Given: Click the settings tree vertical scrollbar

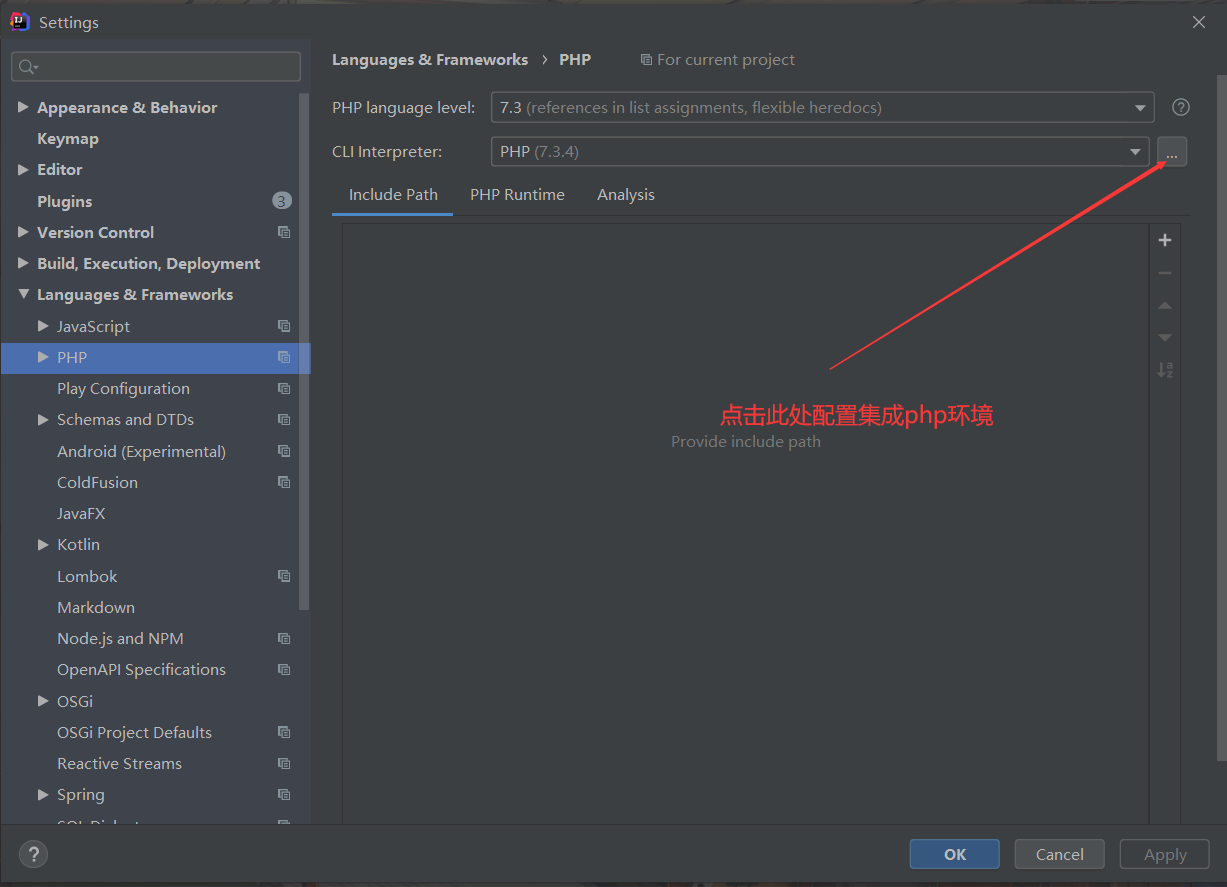Looking at the screenshot, I should click(305, 350).
